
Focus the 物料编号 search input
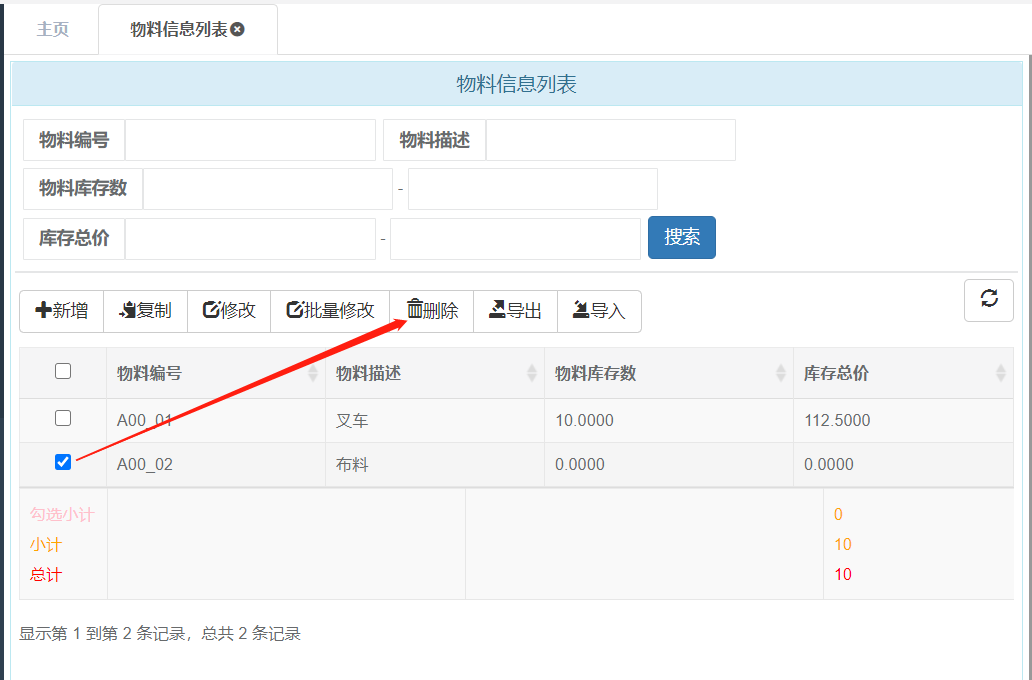pos(250,140)
